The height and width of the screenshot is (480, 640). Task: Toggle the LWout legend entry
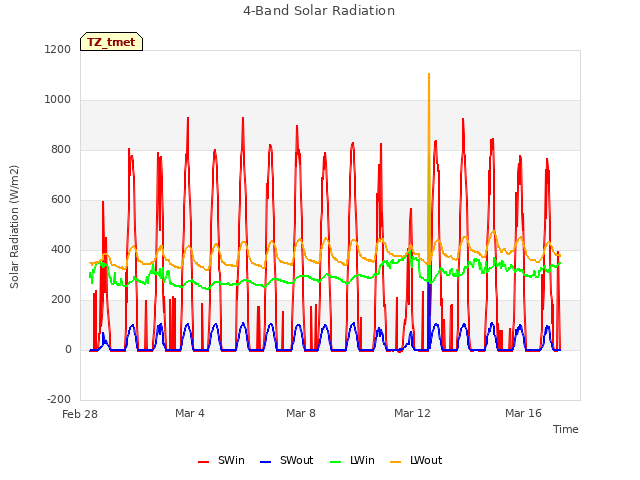tap(416, 460)
